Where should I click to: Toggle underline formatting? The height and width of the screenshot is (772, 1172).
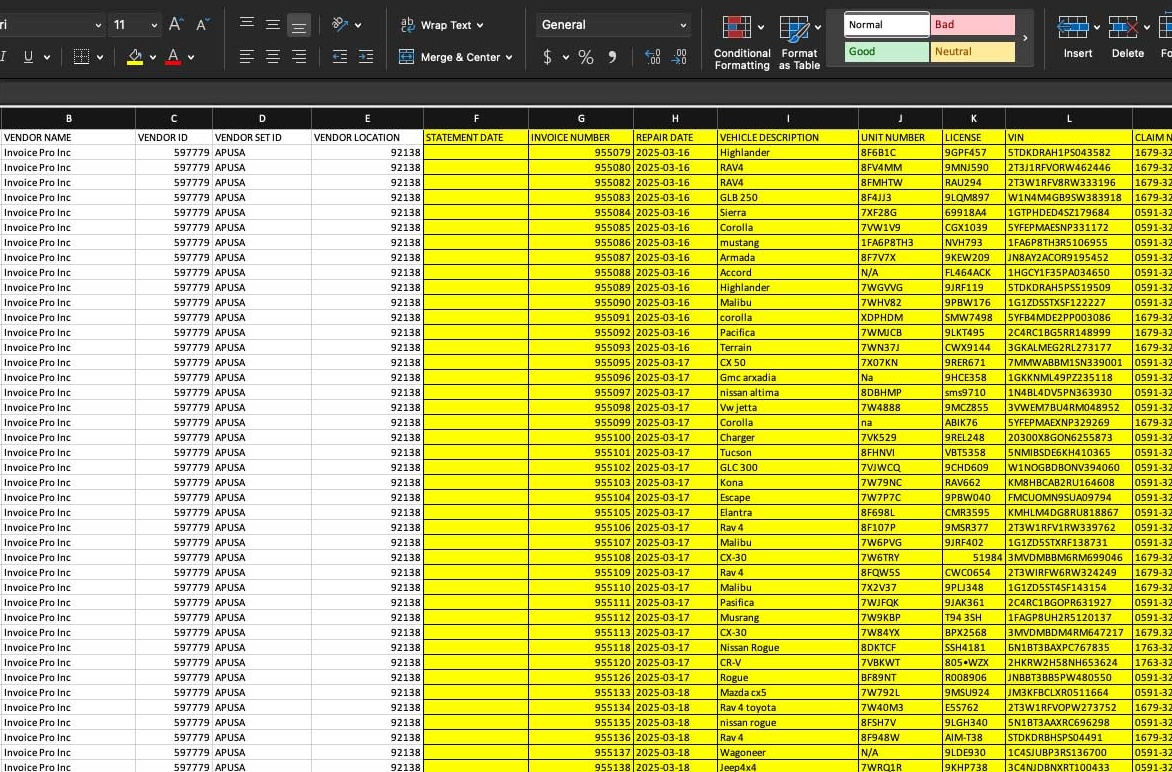pyautogui.click(x=28, y=57)
